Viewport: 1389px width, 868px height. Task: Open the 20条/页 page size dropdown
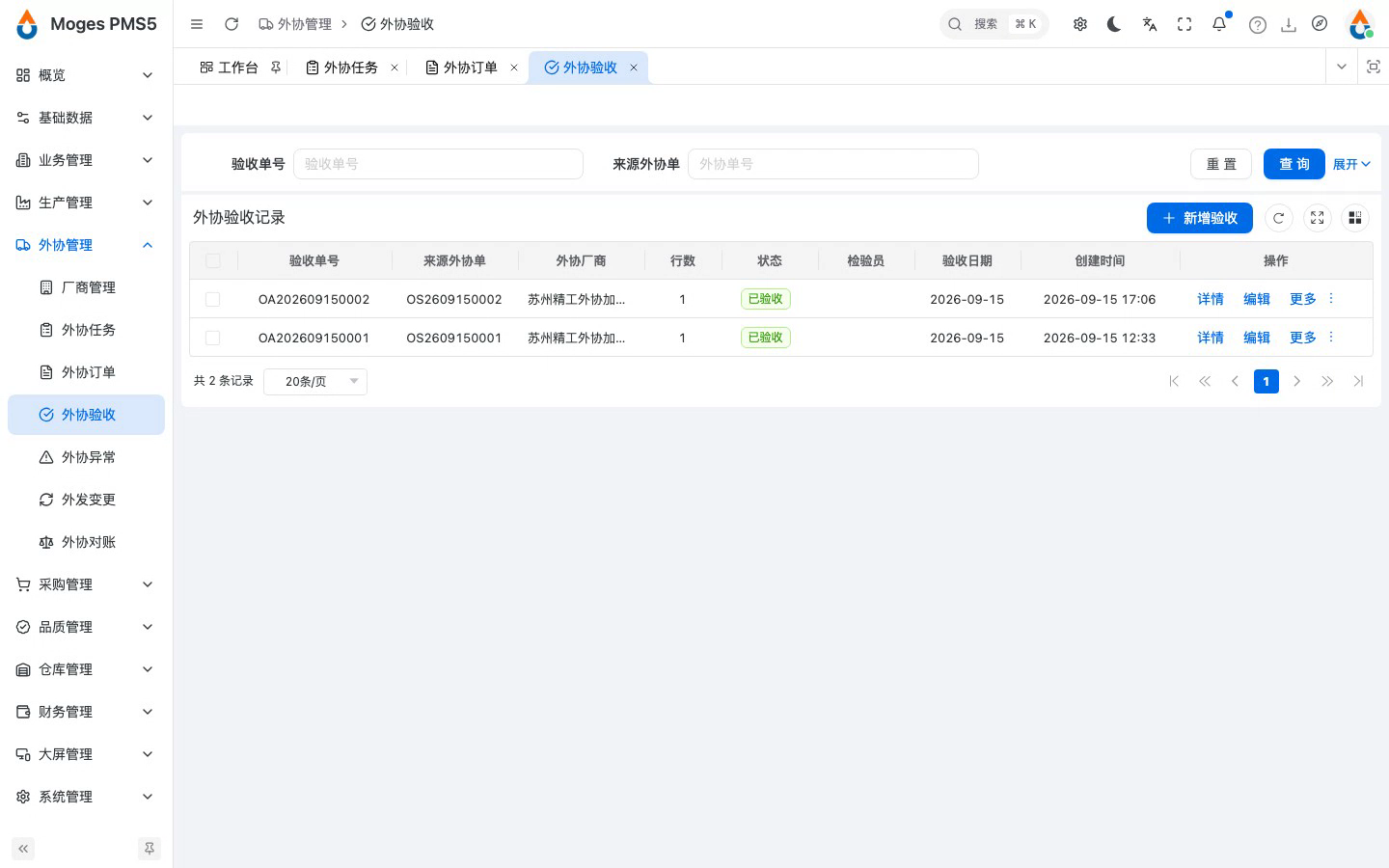pos(315,381)
